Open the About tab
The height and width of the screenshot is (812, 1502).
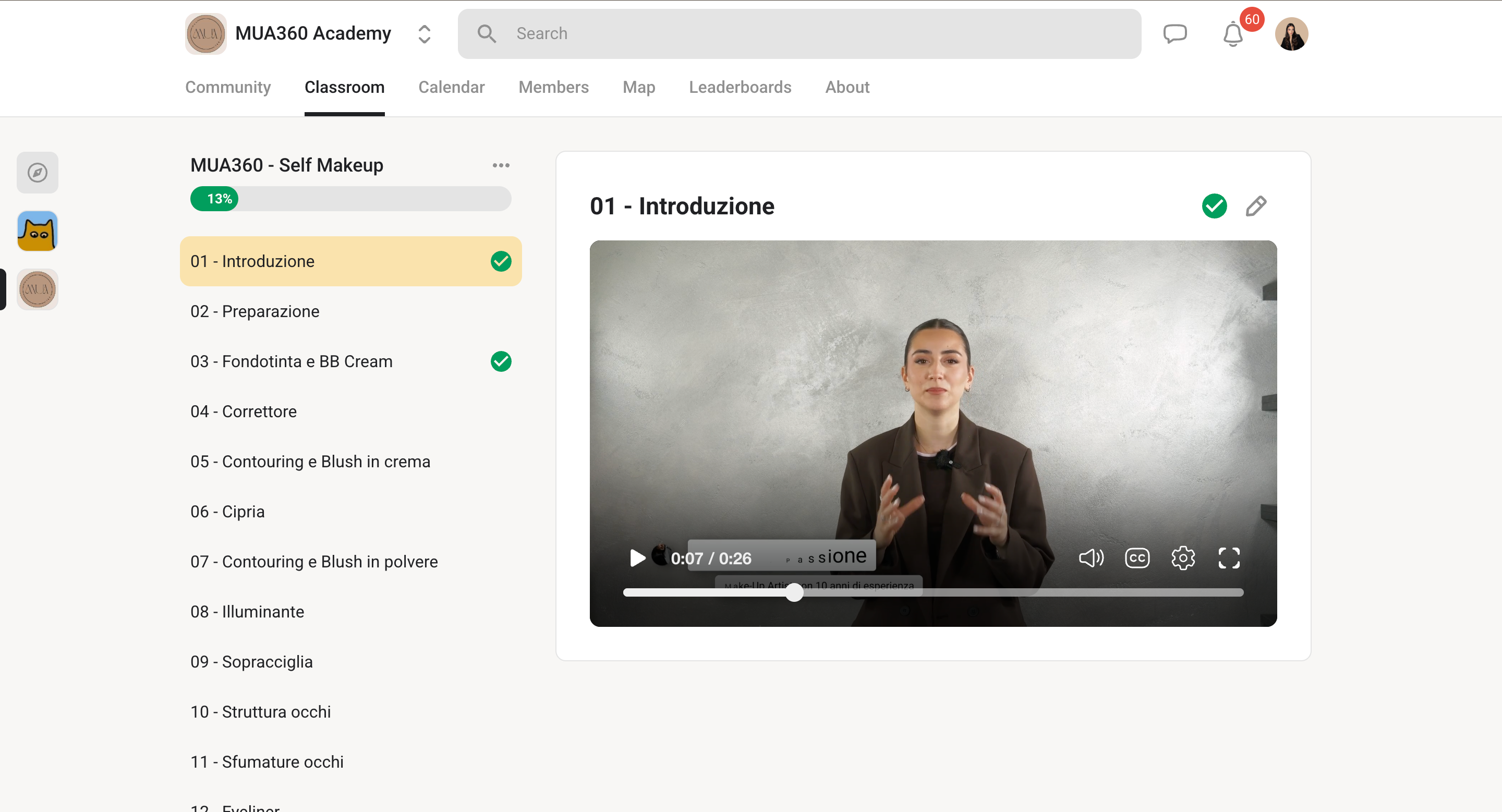click(x=847, y=88)
